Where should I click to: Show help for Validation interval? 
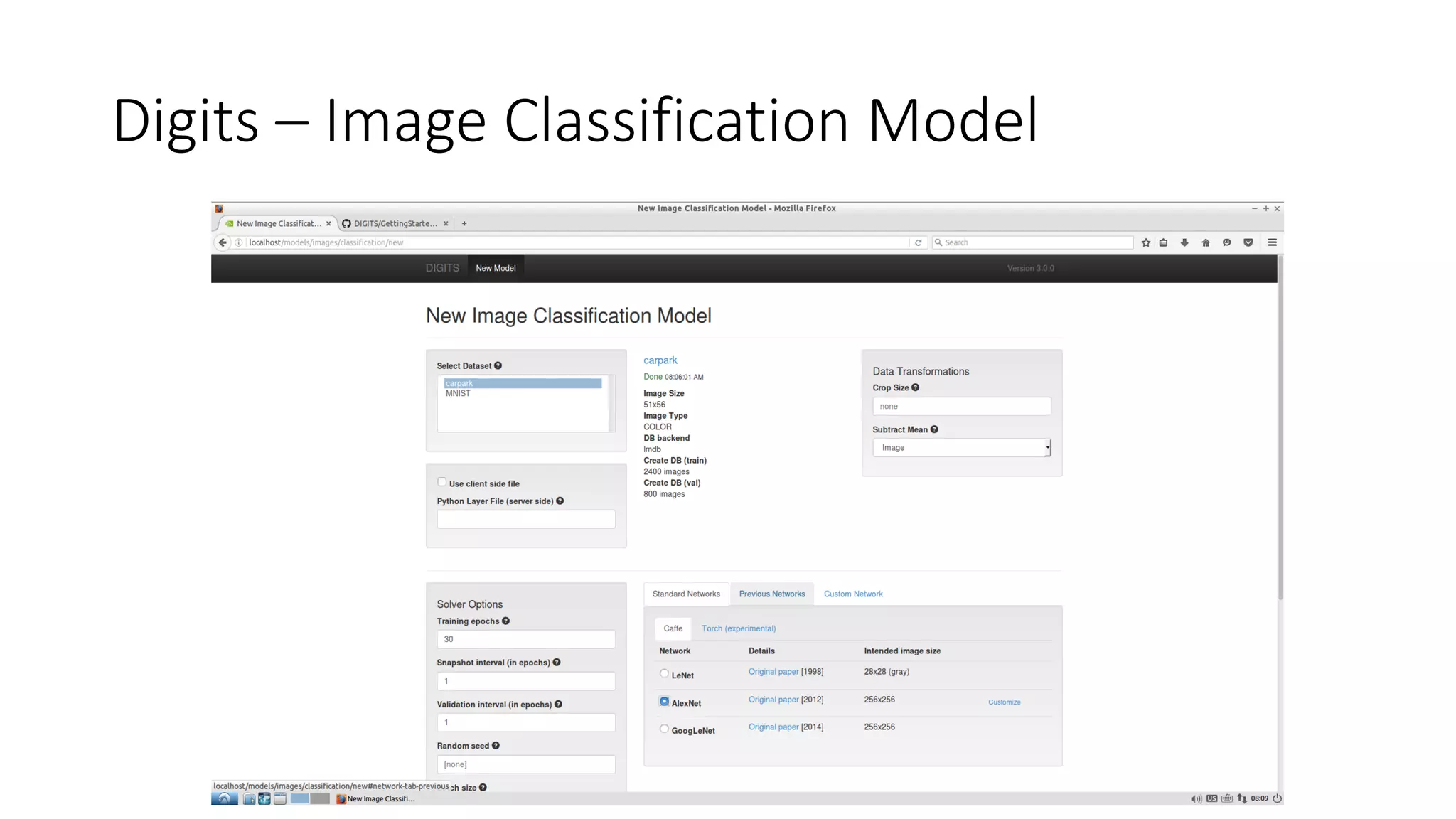click(558, 704)
